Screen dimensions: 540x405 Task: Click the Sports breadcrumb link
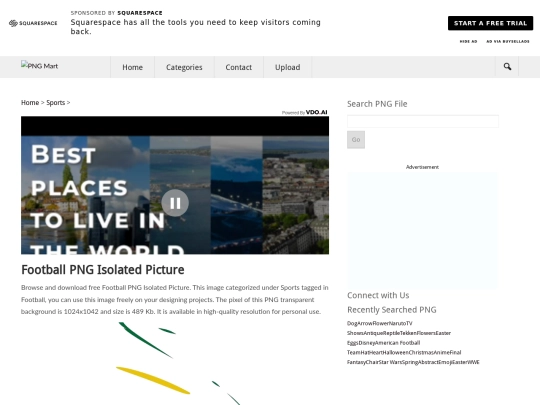click(x=55, y=103)
